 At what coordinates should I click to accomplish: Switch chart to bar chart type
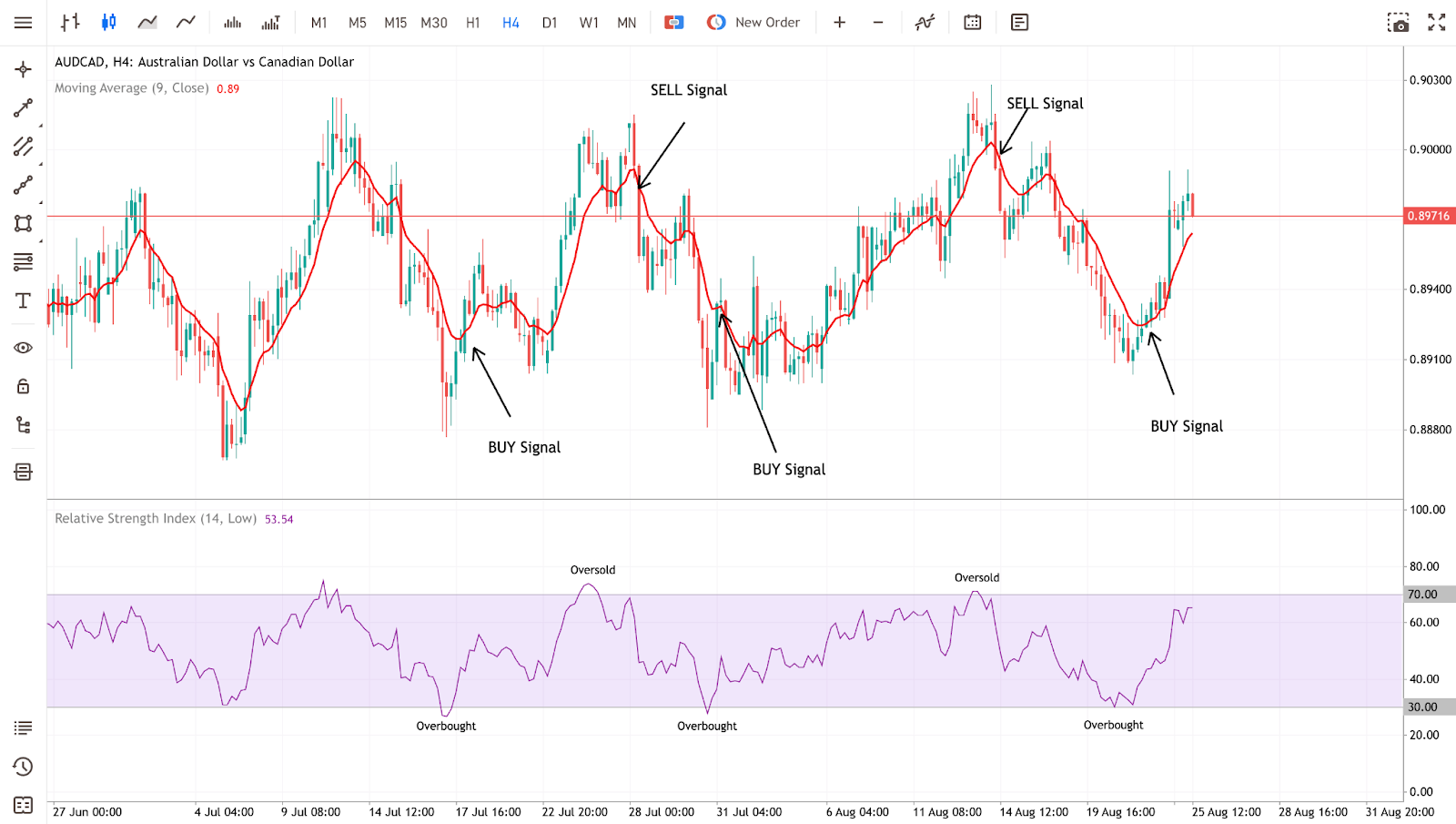point(70,23)
